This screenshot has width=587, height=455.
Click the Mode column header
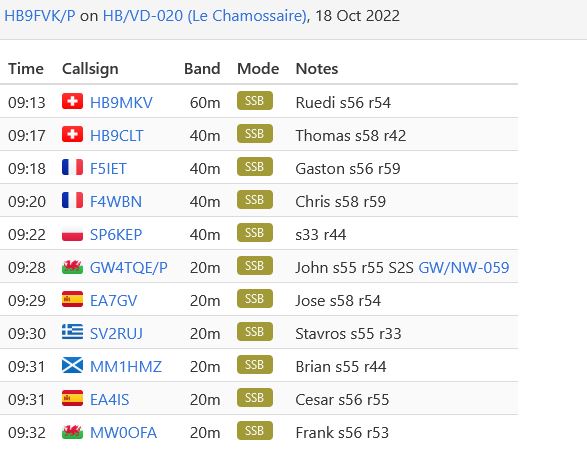(x=258, y=69)
